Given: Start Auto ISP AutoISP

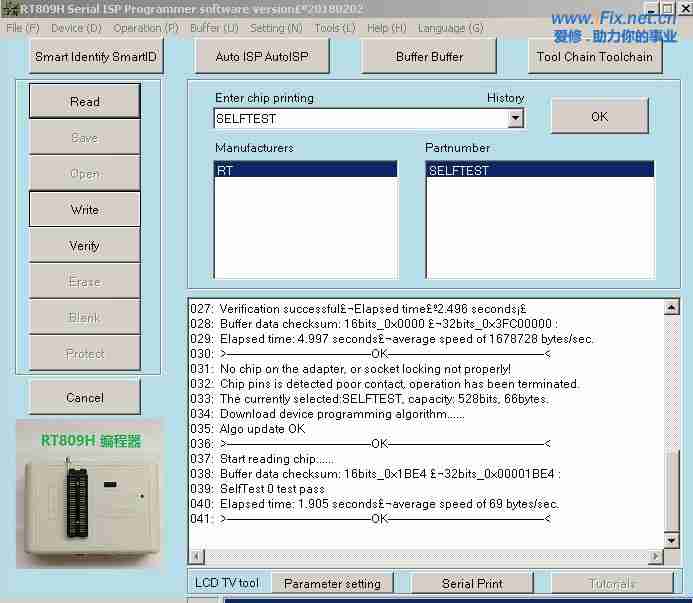Looking at the screenshot, I should 261,57.
